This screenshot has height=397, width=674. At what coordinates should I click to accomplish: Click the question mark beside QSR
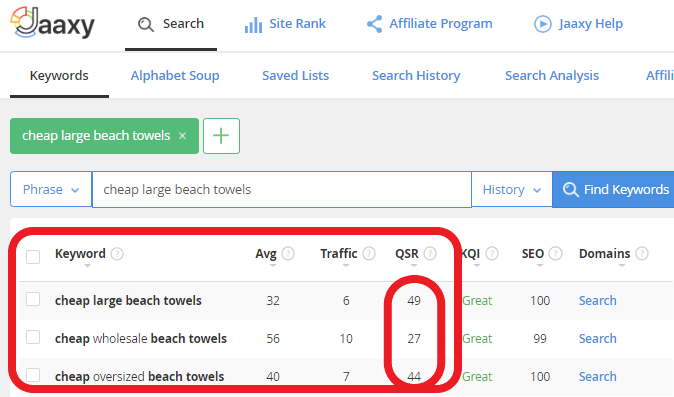click(430, 253)
